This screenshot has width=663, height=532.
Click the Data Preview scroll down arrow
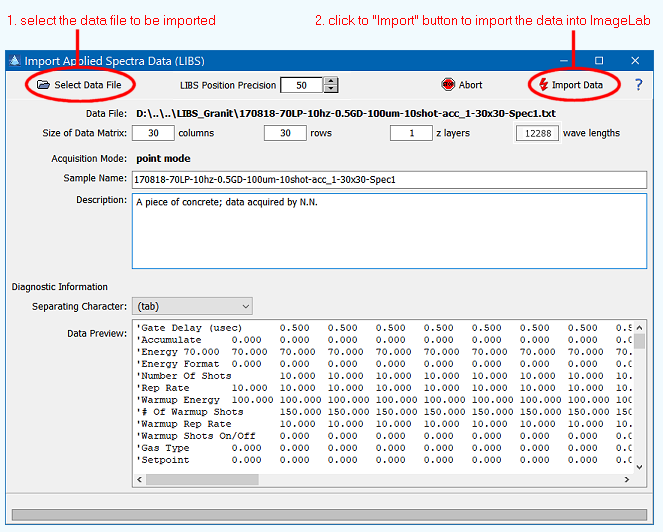pos(639,467)
